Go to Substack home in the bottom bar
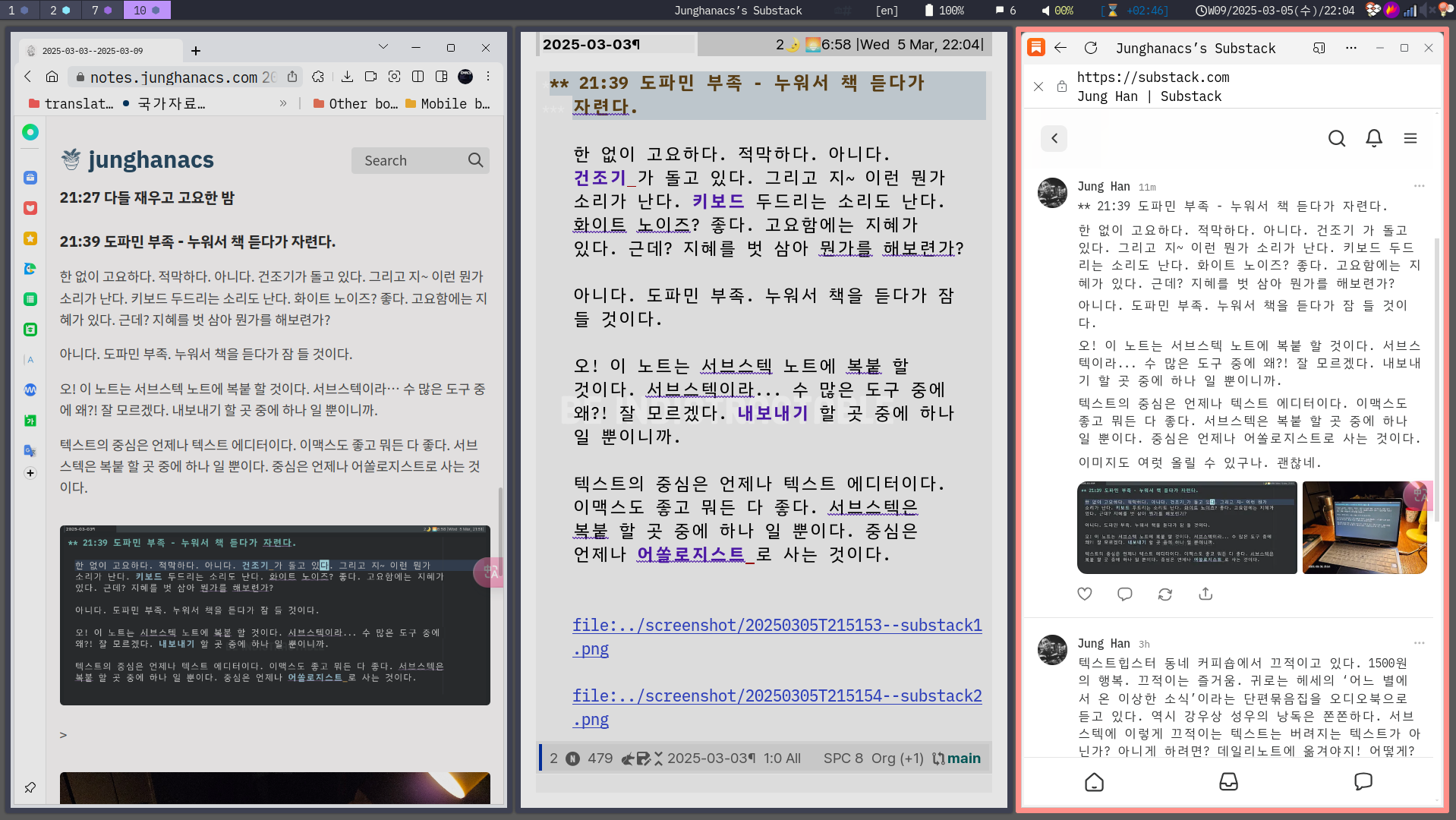 tap(1094, 782)
